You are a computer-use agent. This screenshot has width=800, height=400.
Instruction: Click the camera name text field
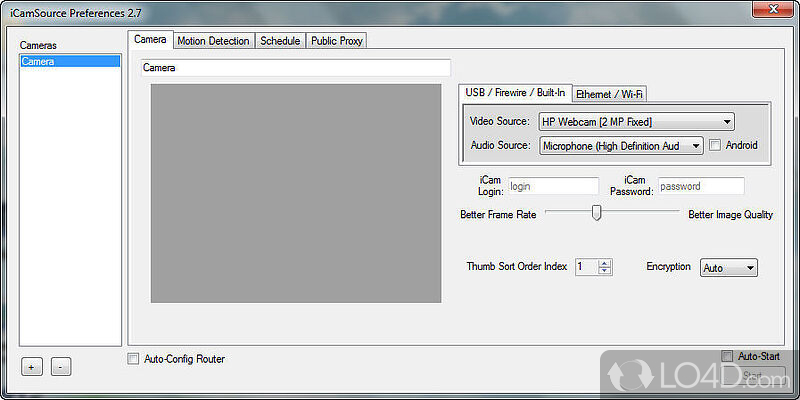[x=295, y=68]
